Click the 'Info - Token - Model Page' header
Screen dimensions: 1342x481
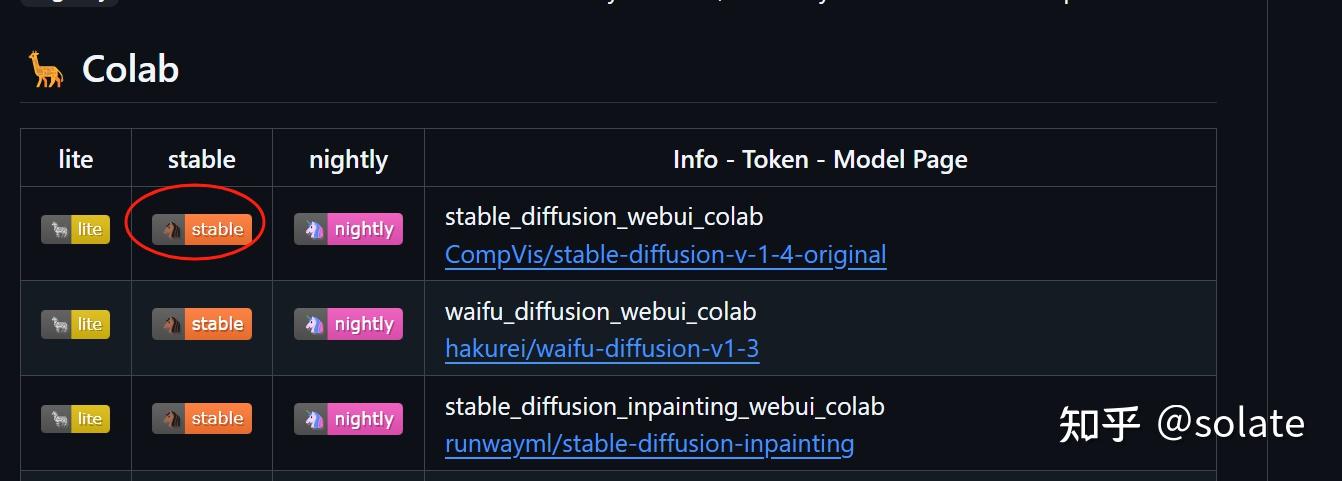pyautogui.click(x=820, y=159)
